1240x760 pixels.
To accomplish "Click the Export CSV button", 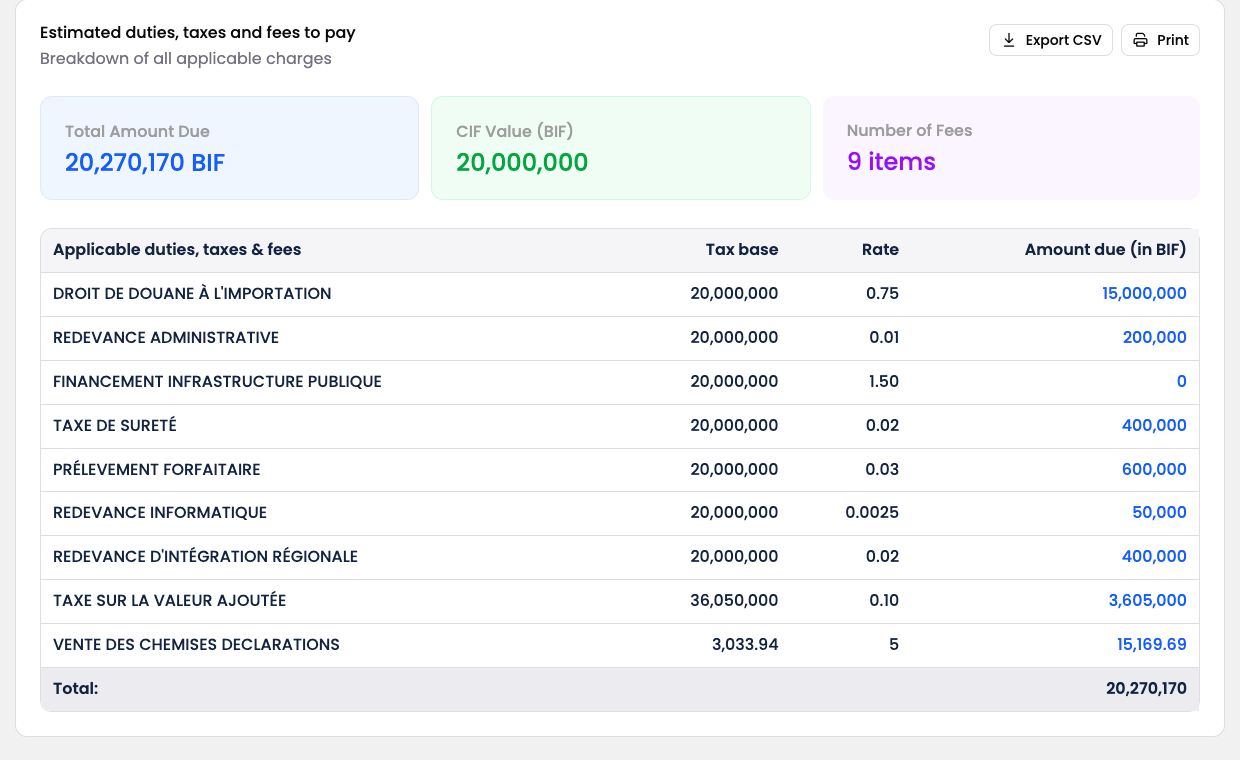I will coord(1050,40).
